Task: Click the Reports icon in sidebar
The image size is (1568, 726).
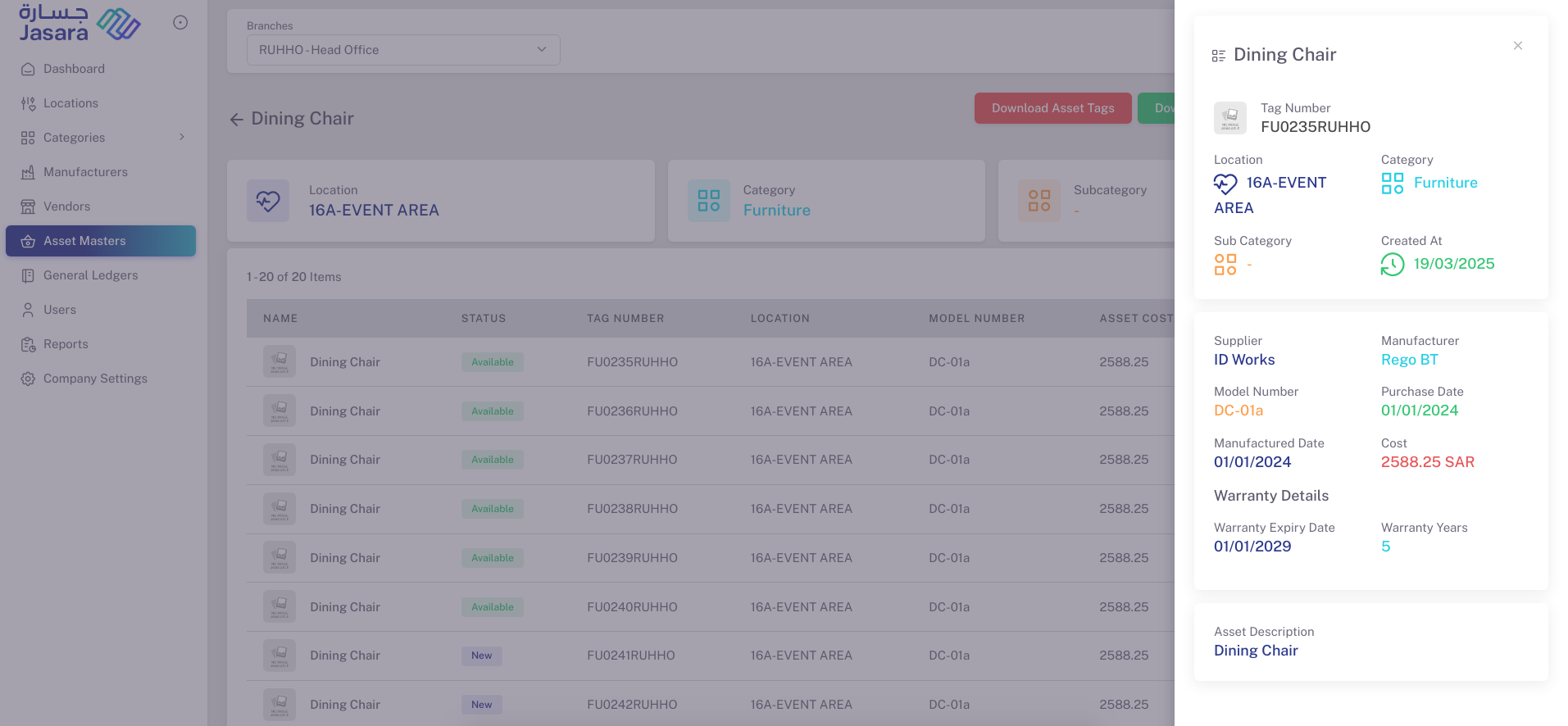Action: coord(28,344)
